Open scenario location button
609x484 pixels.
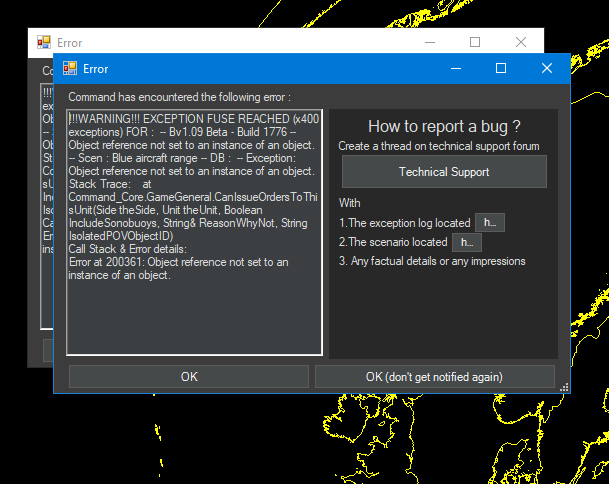tap(467, 242)
